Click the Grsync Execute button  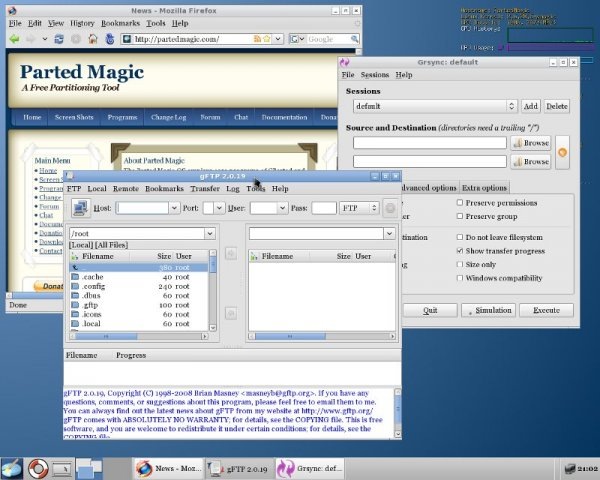click(546, 310)
